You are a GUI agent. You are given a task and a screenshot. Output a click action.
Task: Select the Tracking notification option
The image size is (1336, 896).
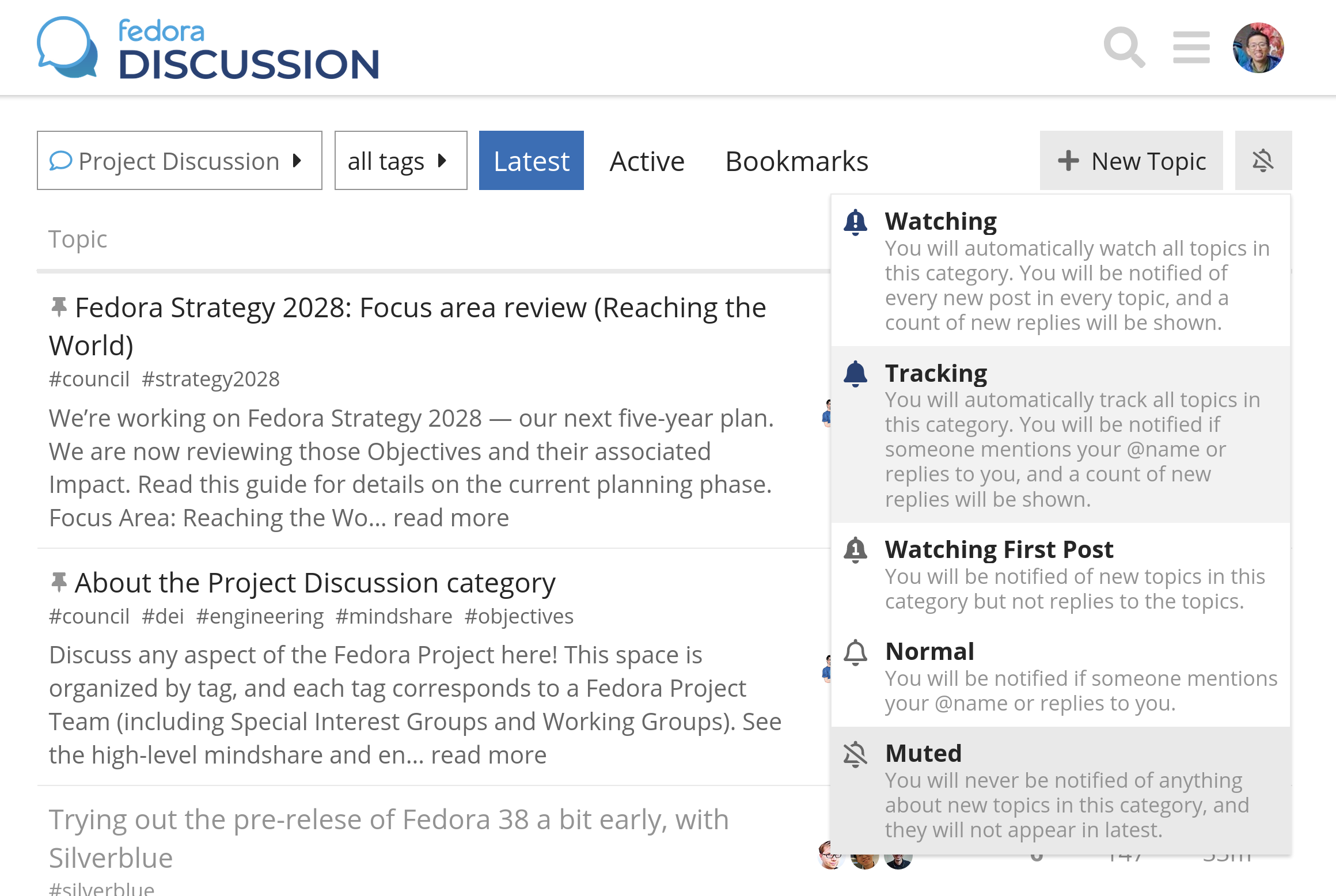1061,435
